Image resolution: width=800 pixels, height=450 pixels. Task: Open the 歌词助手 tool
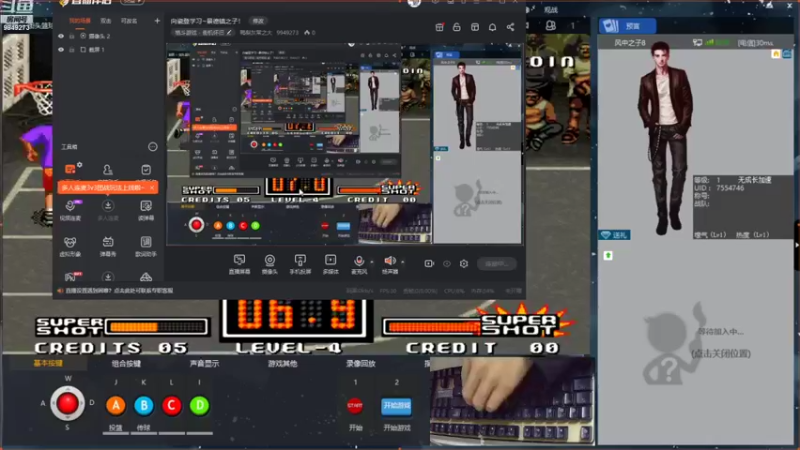click(x=146, y=246)
